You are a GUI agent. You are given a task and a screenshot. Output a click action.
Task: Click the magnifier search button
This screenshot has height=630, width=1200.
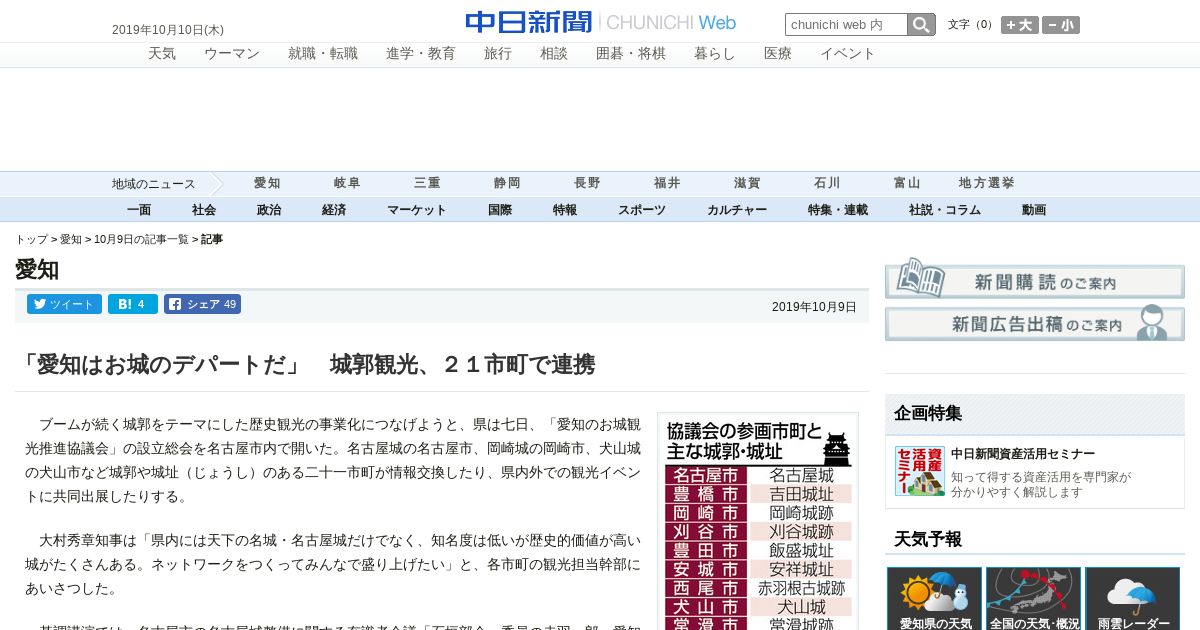[921, 25]
